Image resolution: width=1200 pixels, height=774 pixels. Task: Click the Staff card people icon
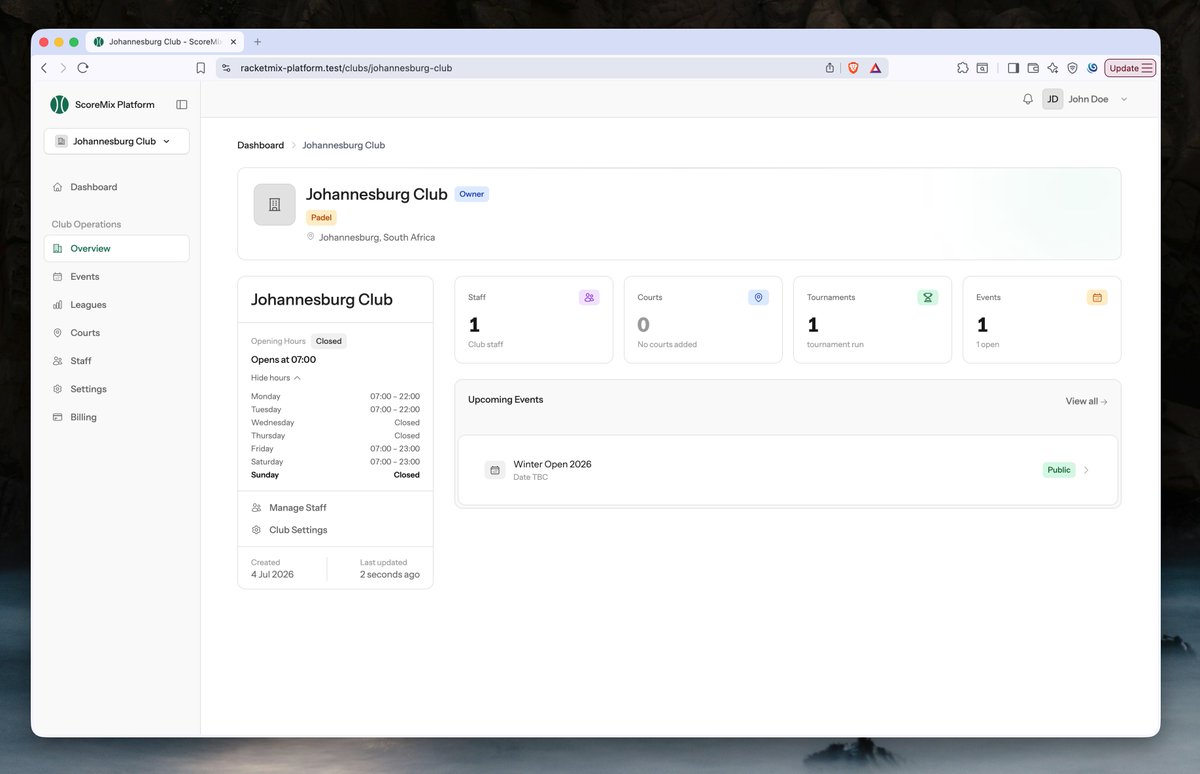589,297
